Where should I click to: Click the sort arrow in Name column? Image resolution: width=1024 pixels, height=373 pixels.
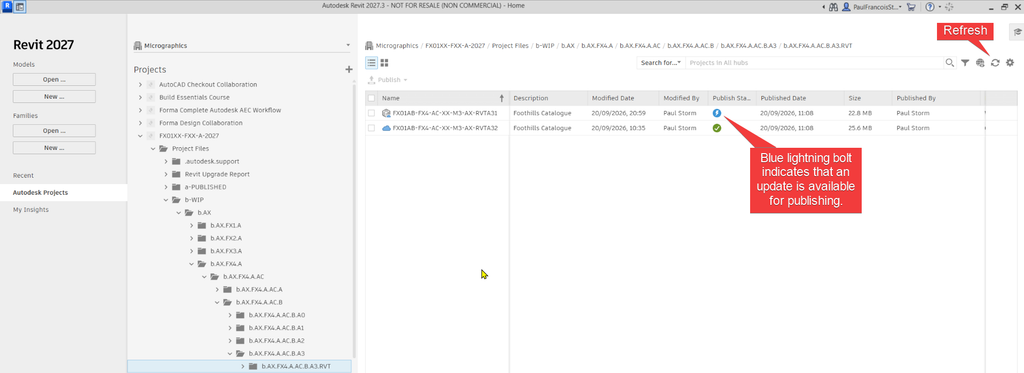click(x=502, y=98)
